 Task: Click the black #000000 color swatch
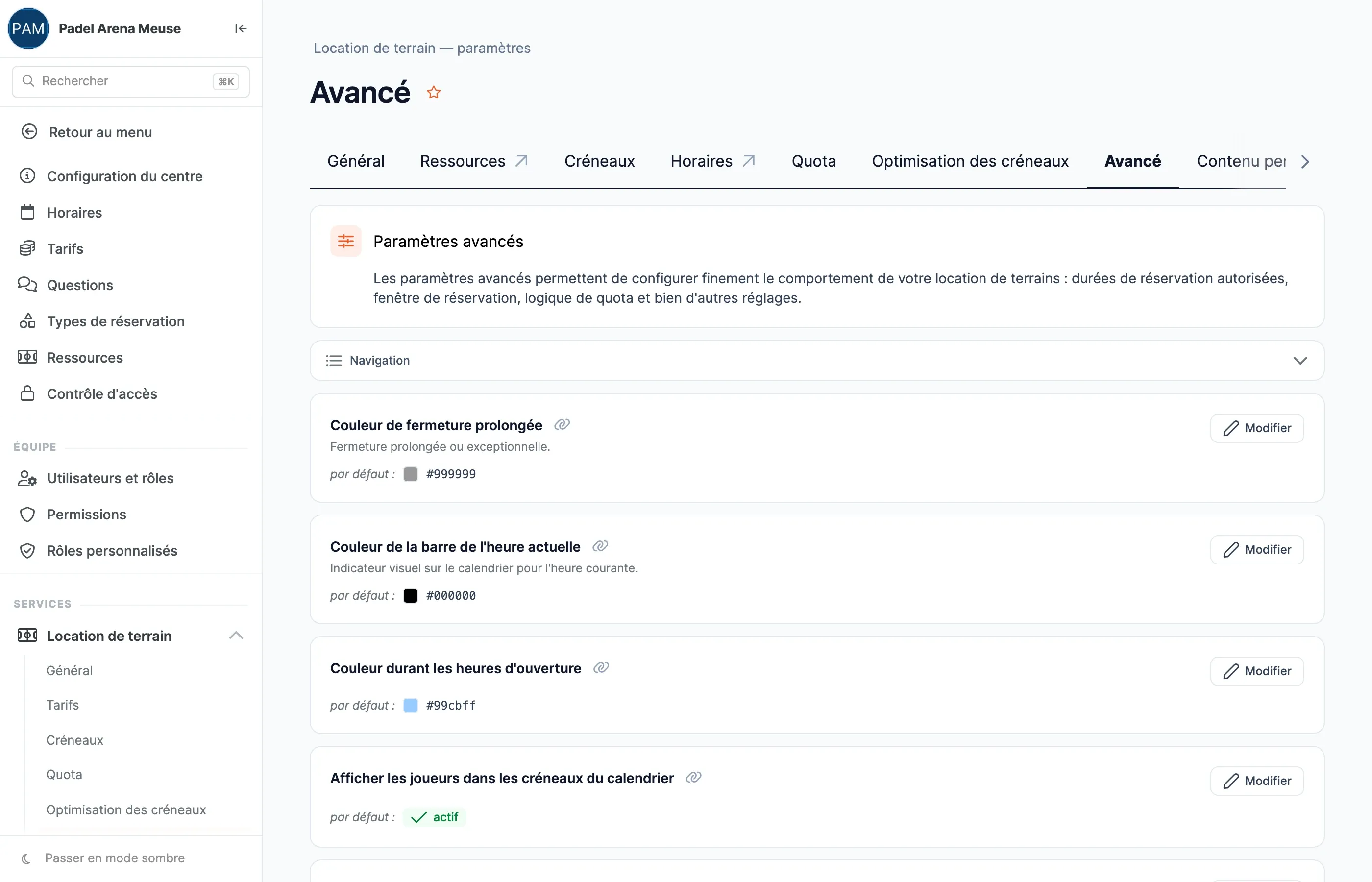[x=411, y=596]
